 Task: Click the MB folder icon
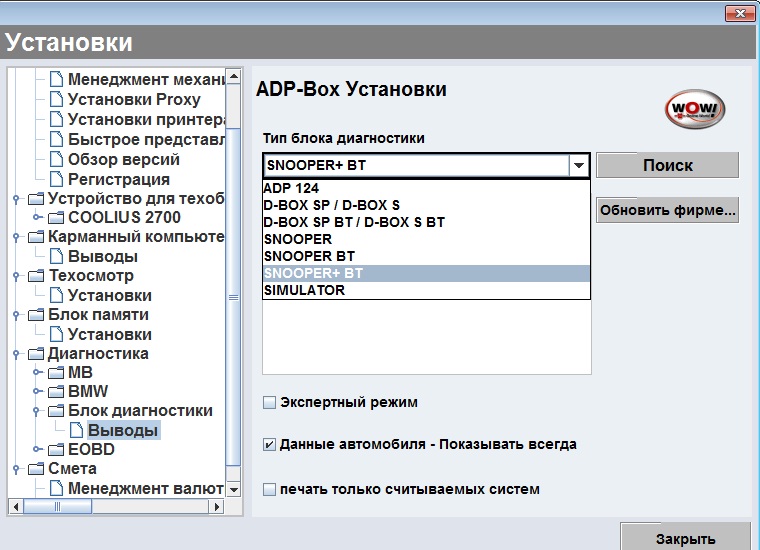[x=56, y=373]
